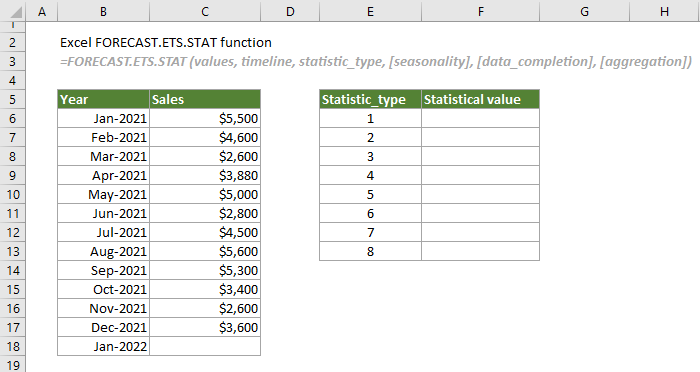Select column G header
Screen dimensions: 700x372
pos(584,11)
